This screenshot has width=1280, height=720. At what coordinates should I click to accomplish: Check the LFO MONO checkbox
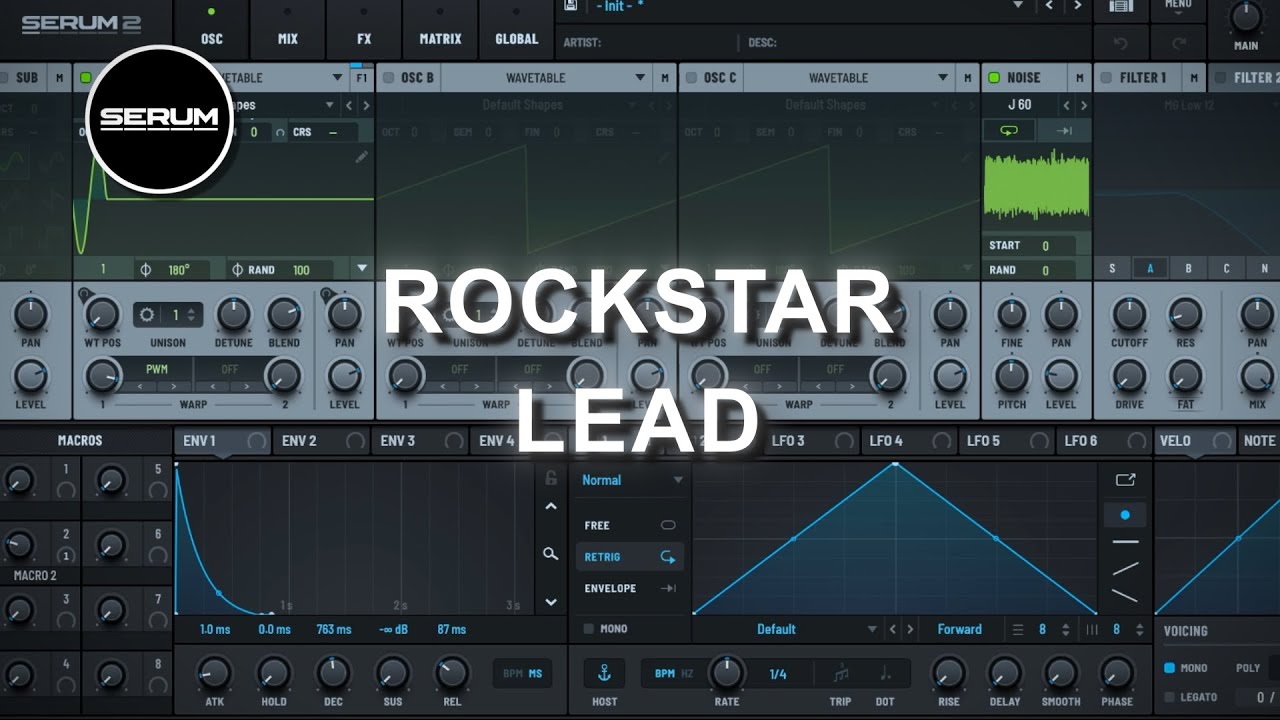pyautogui.click(x=588, y=629)
